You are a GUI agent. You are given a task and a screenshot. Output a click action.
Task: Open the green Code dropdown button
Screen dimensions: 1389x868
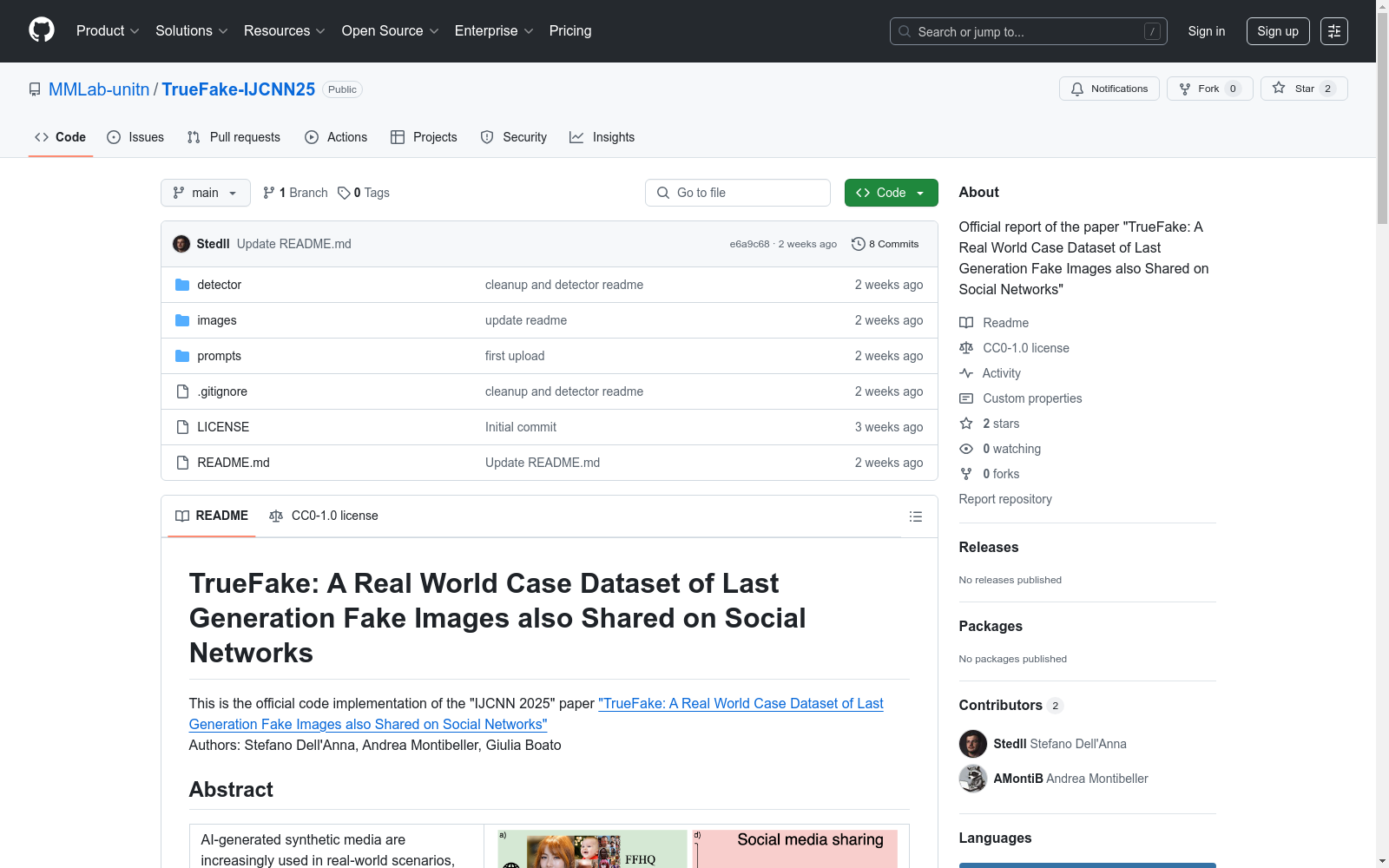pos(891,193)
